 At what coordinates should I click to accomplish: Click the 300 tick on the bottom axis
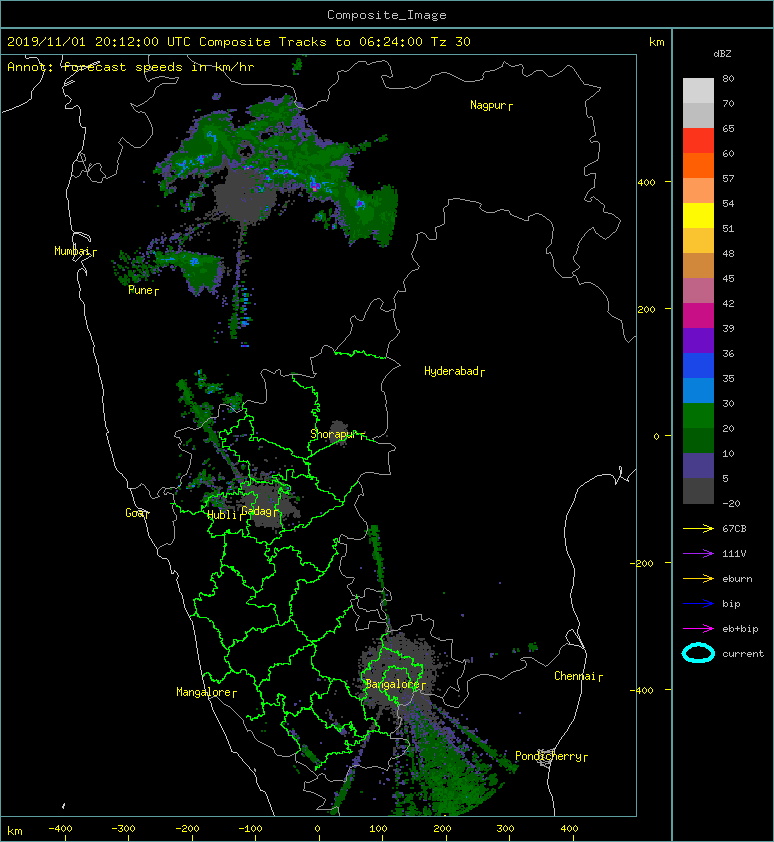pos(505,828)
